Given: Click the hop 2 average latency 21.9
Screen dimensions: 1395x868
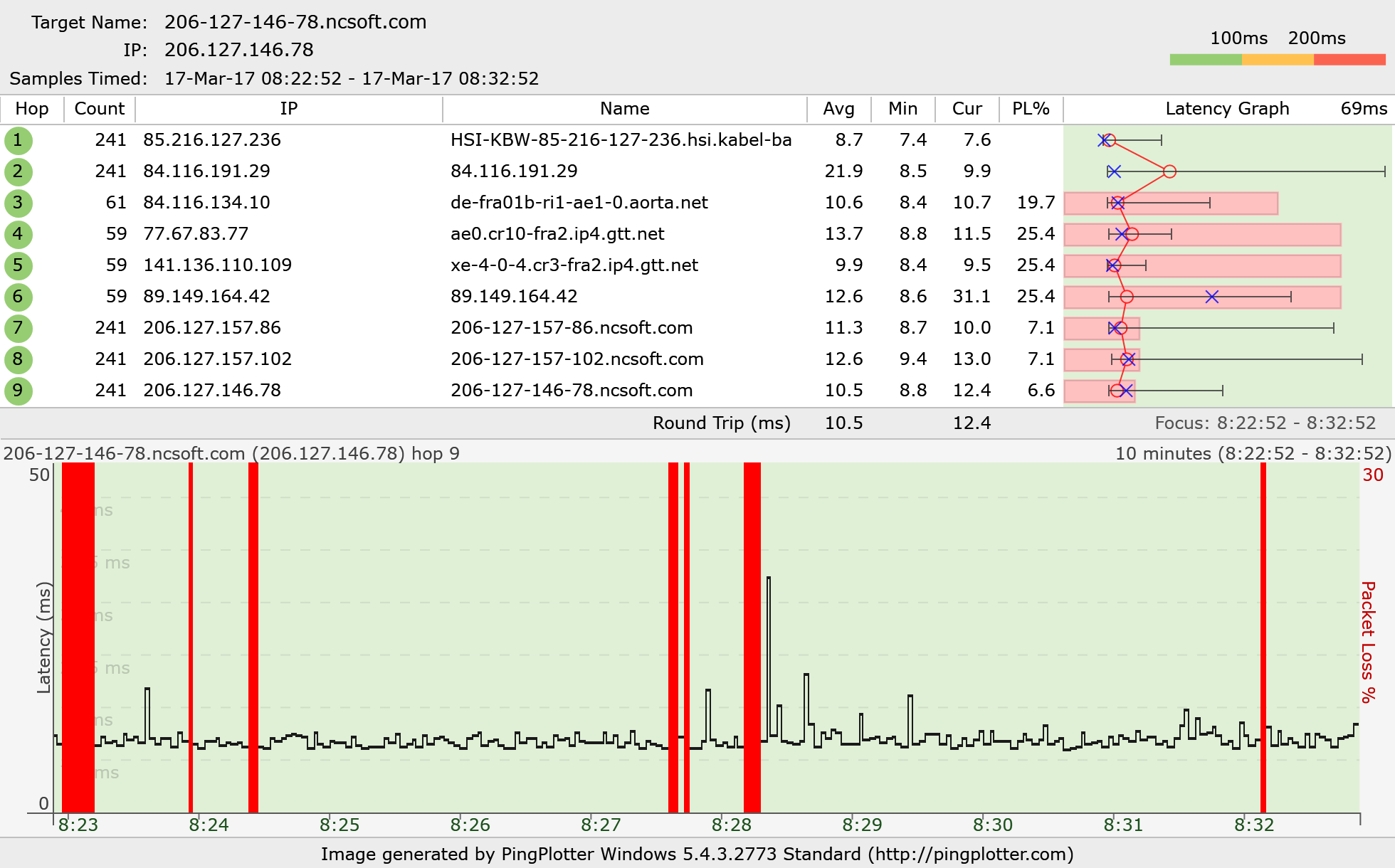Looking at the screenshot, I should pos(843,171).
